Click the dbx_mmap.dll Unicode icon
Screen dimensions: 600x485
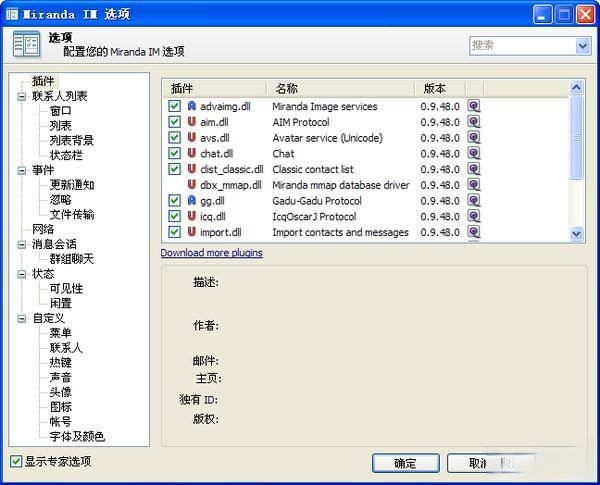[192, 185]
